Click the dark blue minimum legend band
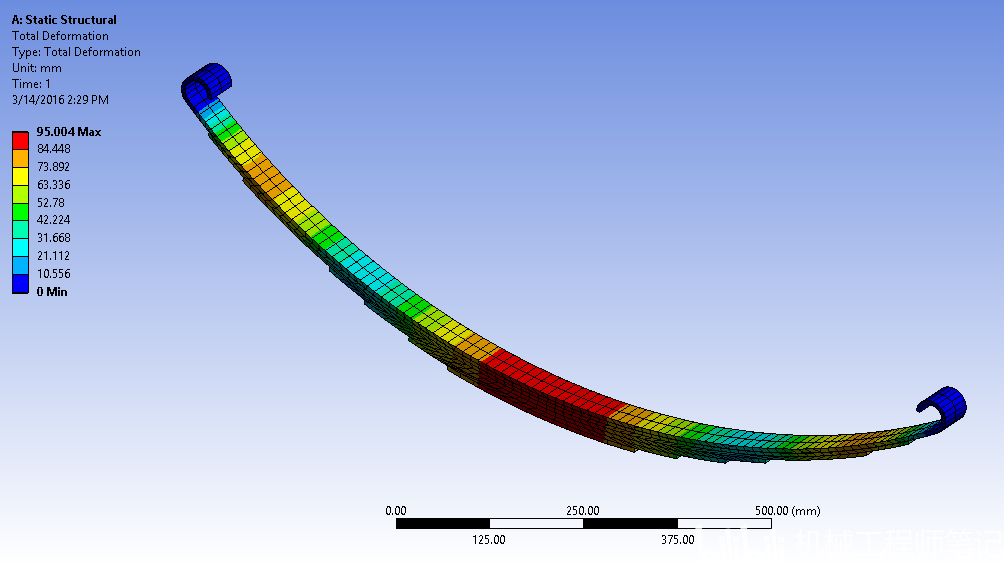The image size is (1004, 564). tap(20, 284)
